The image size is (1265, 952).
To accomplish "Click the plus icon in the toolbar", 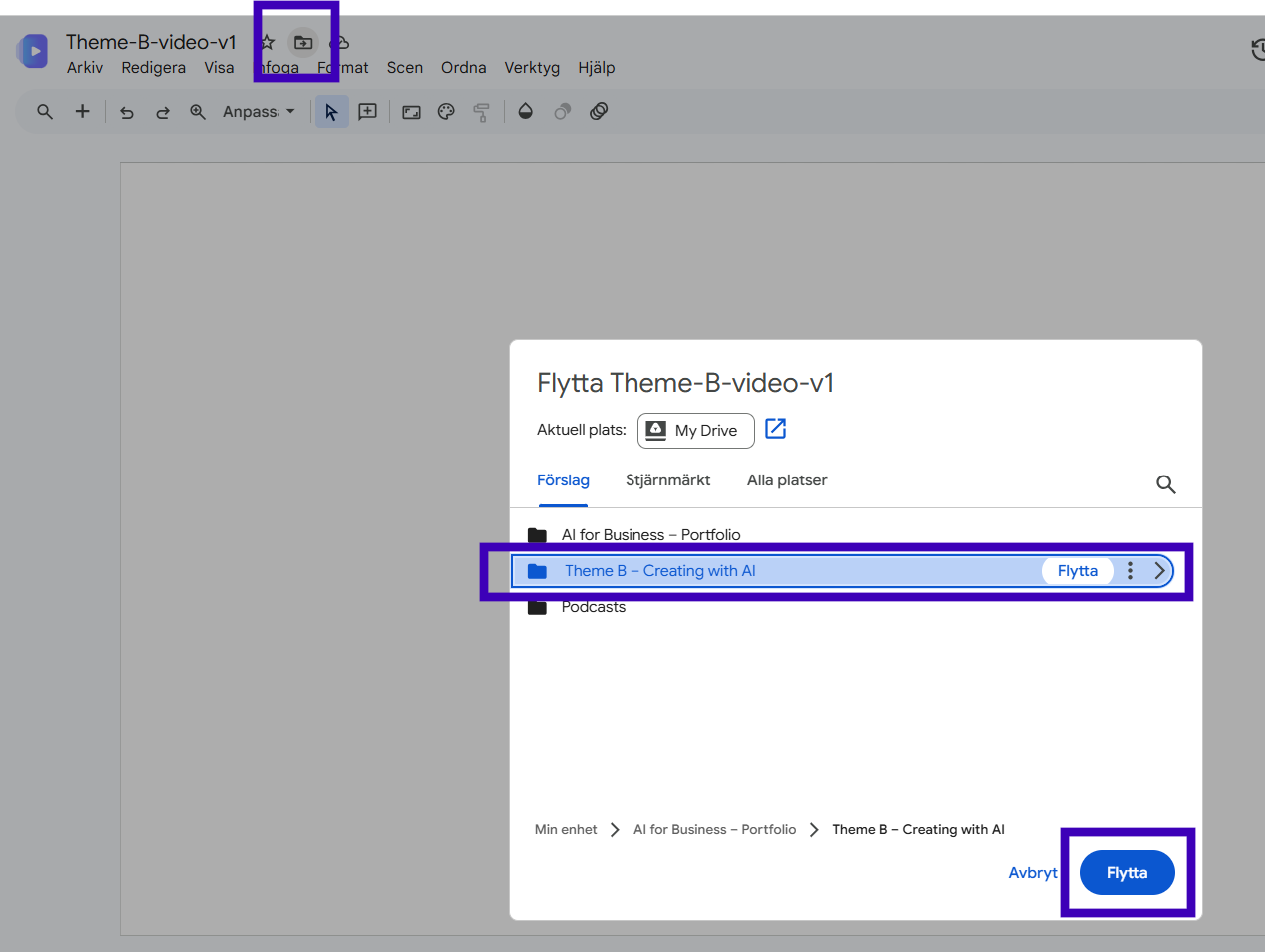I will [x=83, y=112].
